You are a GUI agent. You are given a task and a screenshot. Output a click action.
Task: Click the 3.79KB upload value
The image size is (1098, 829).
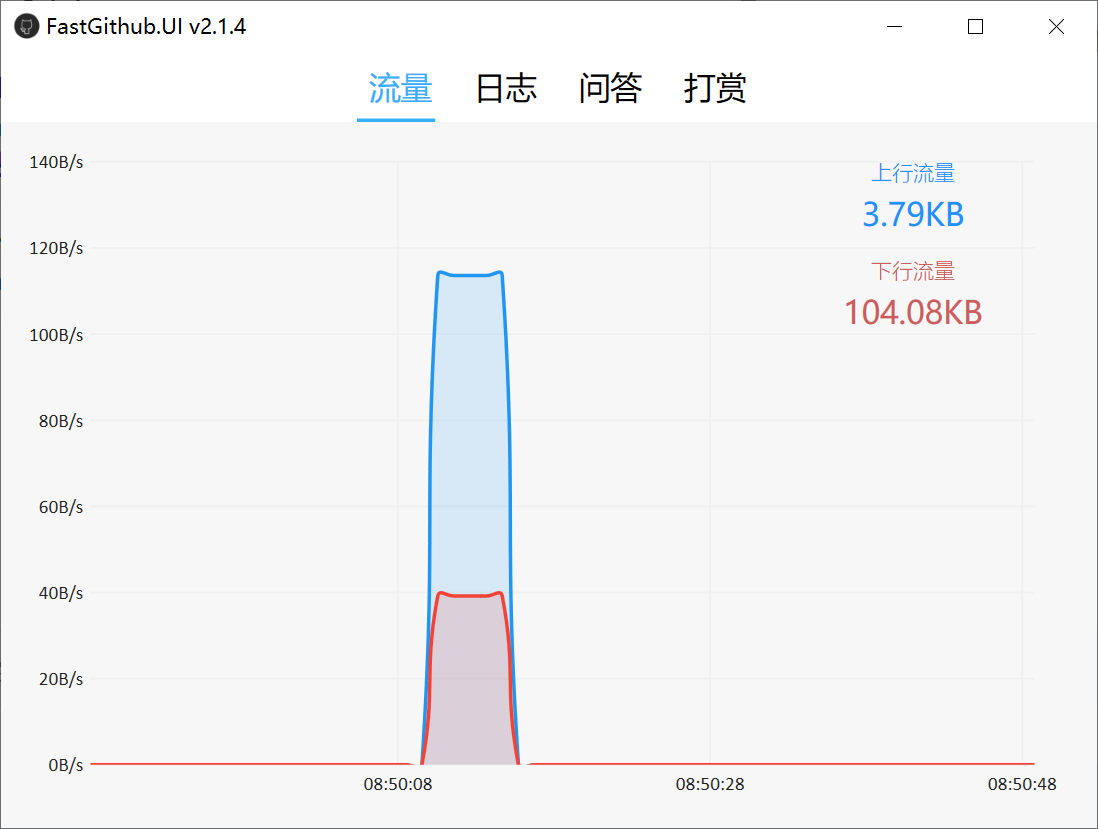(x=912, y=214)
